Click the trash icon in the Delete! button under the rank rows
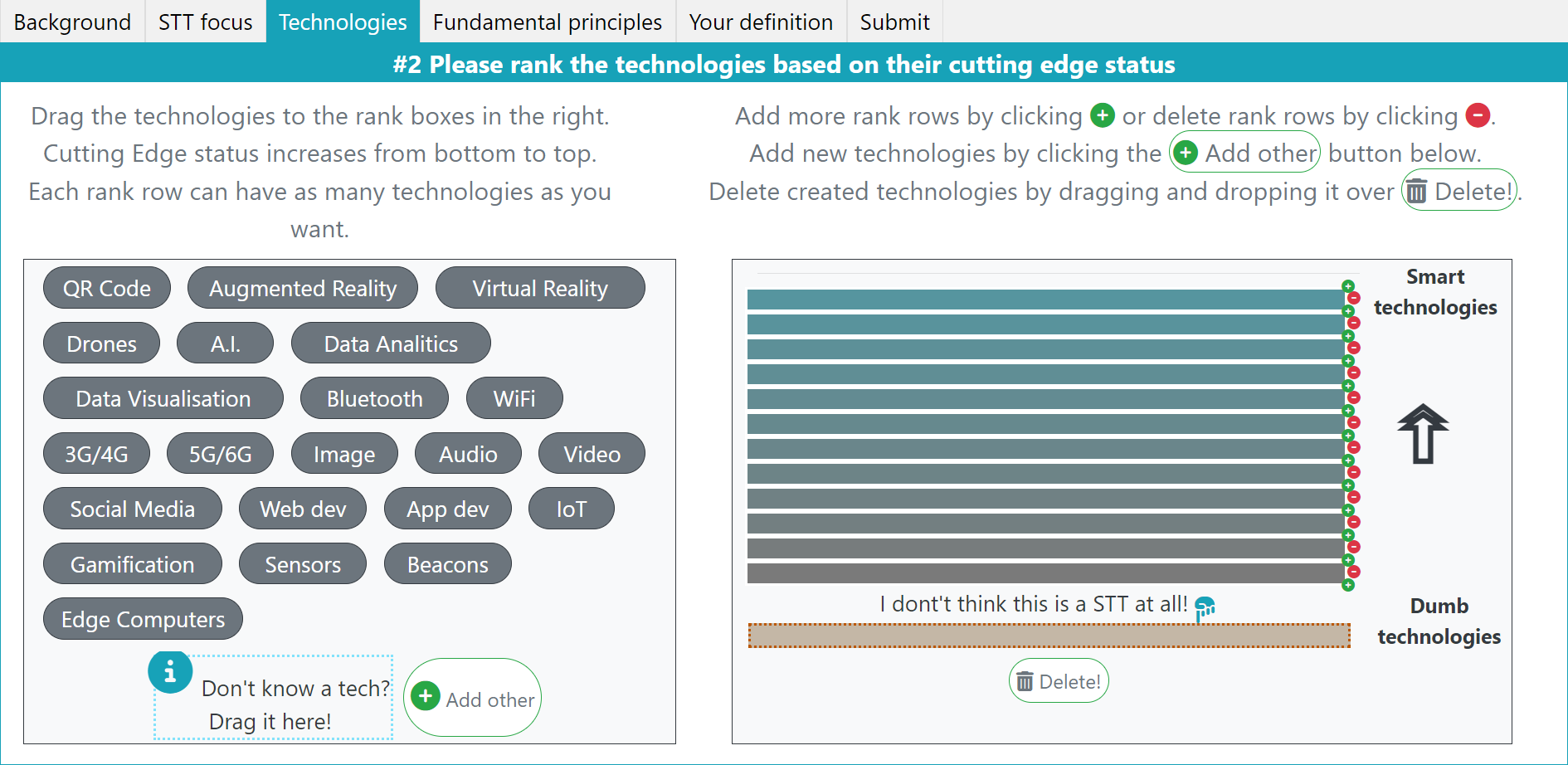Viewport: 1568px width, 765px height. [1025, 681]
